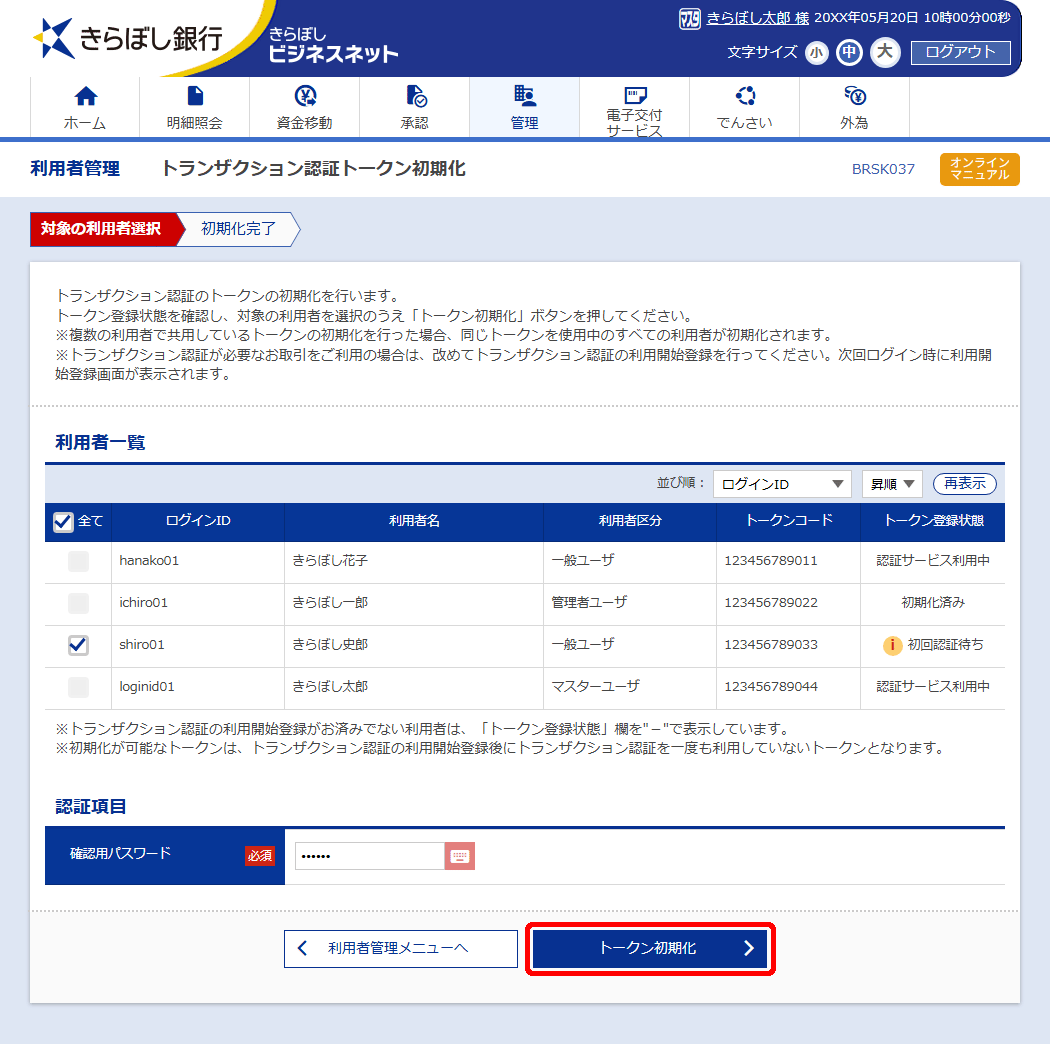
Task: Go to the ホーム home icon
Action: coord(85,96)
